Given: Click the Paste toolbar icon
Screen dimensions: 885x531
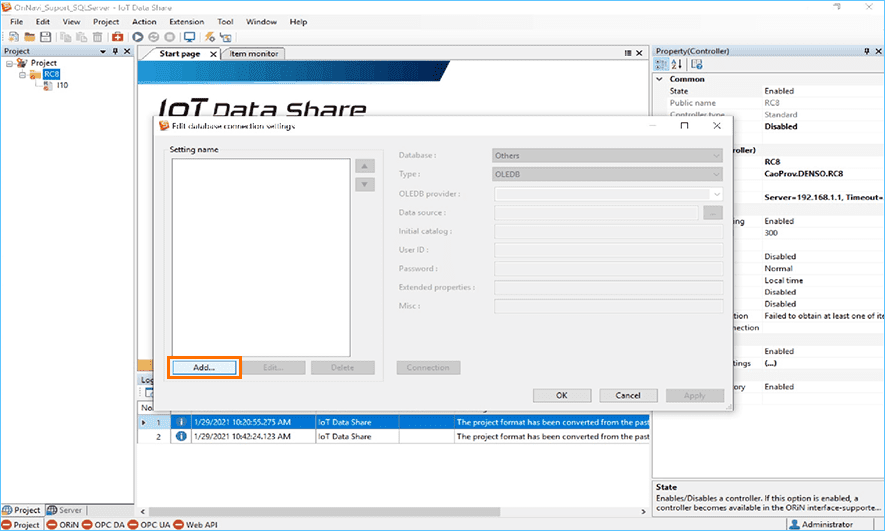Looking at the screenshot, I should 81,37.
